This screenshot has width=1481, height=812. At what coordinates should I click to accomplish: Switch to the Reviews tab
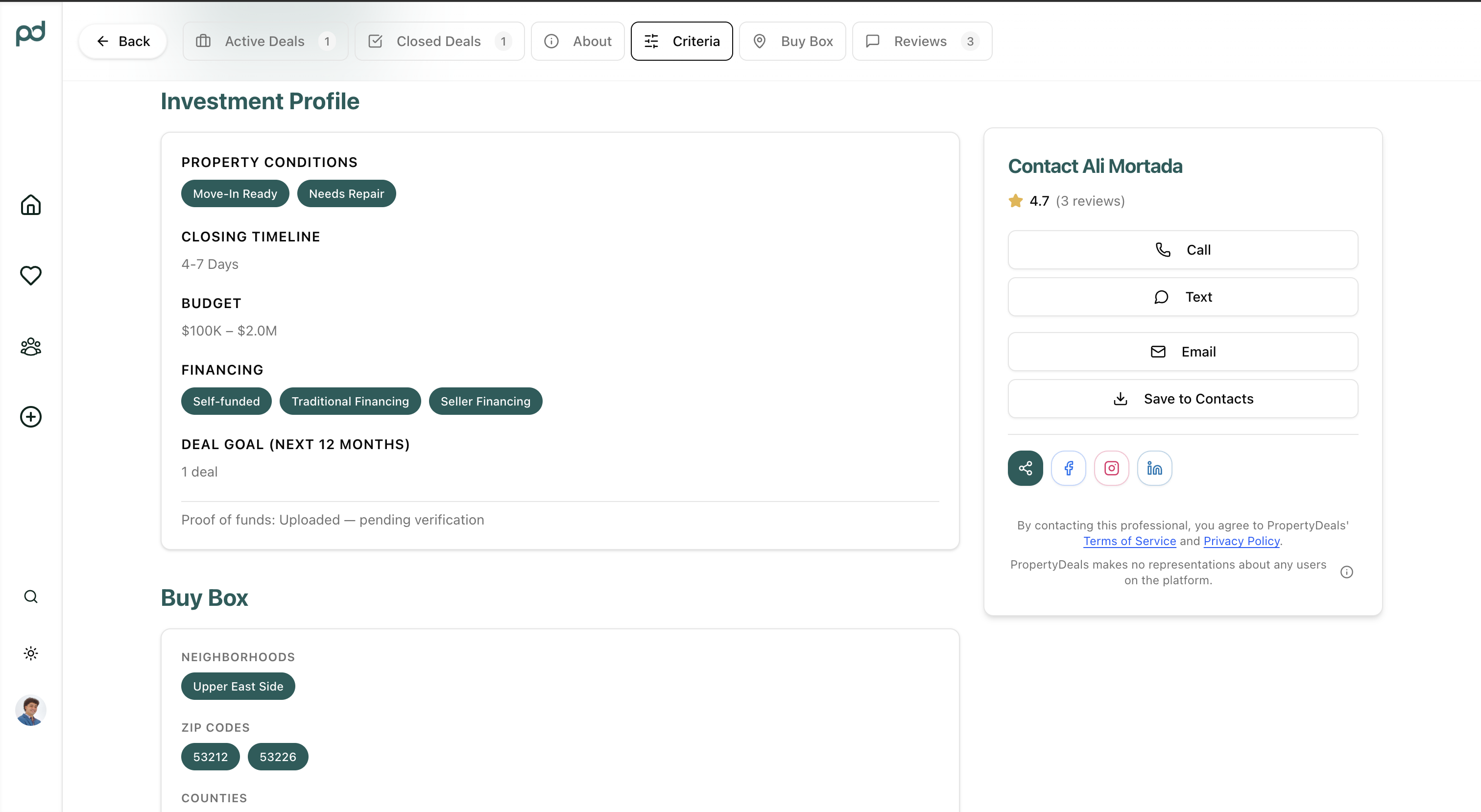(x=922, y=42)
